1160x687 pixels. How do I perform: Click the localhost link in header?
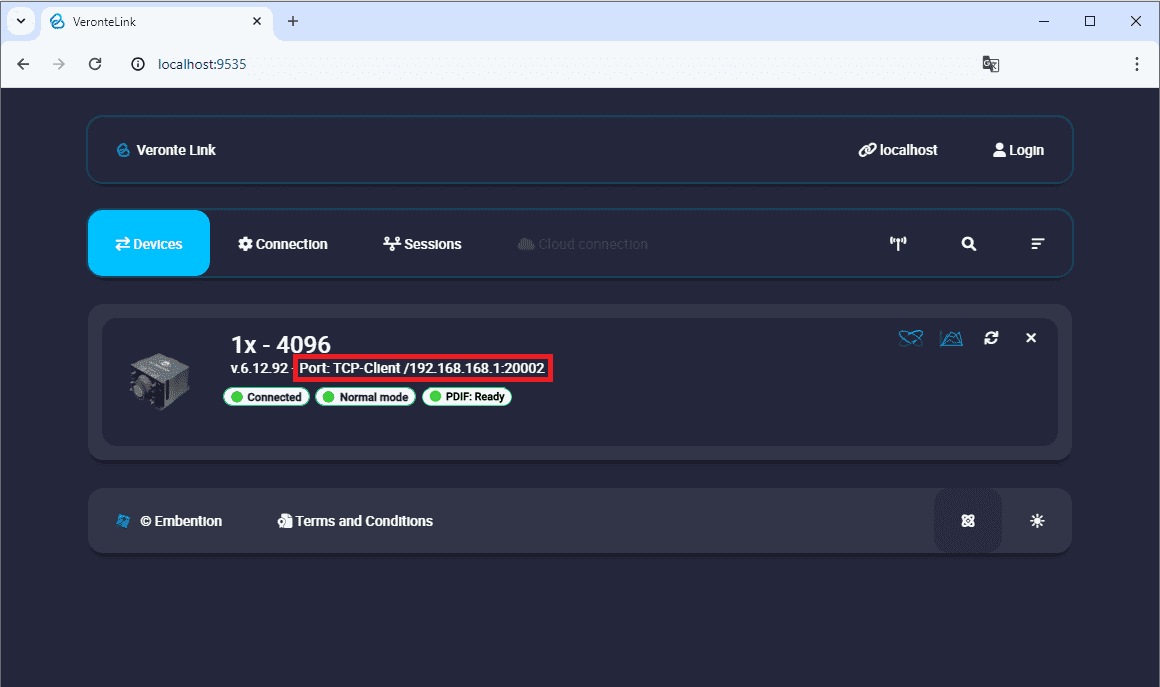tap(898, 150)
